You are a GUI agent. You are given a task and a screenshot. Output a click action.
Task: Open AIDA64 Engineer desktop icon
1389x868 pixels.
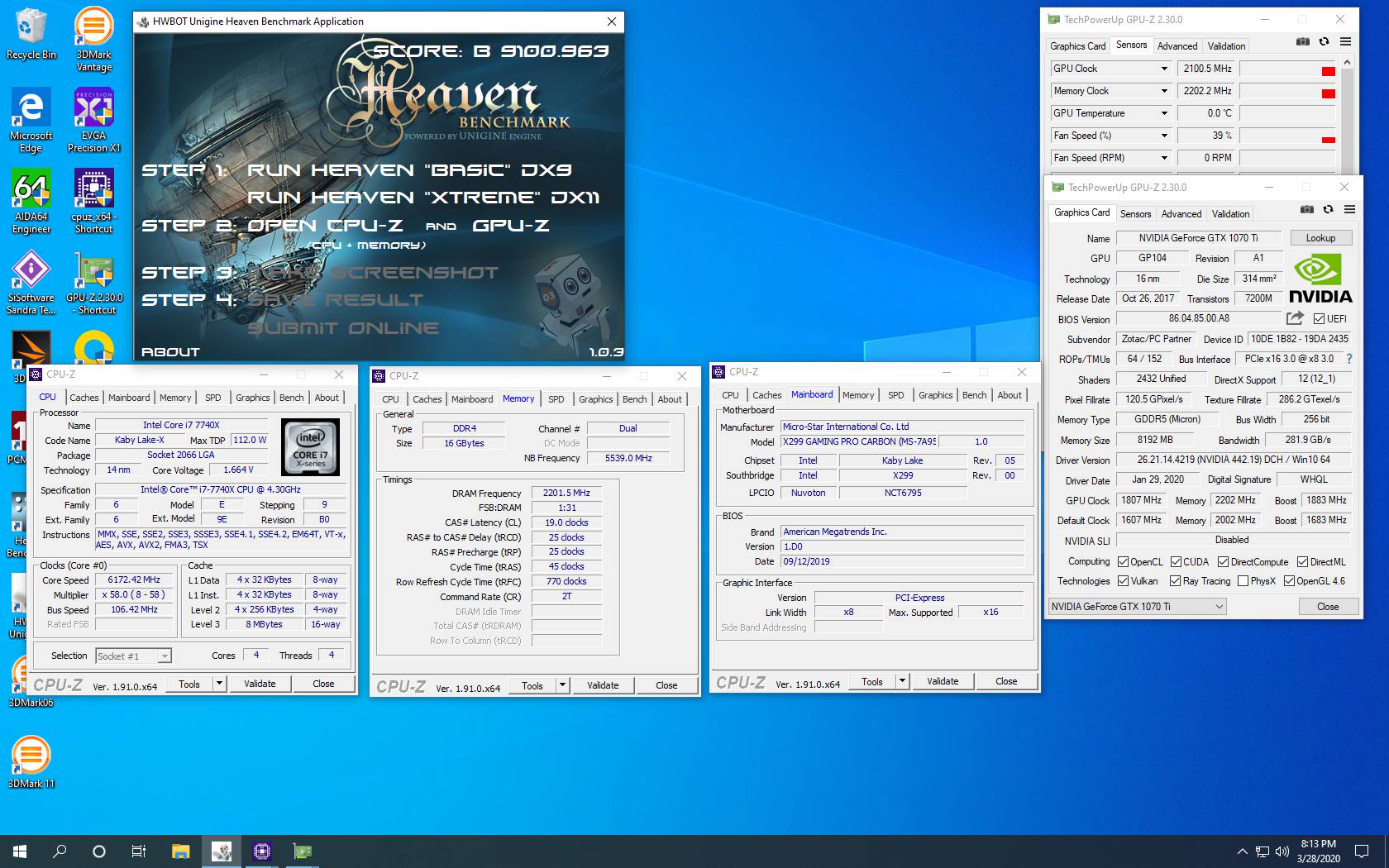pos(31,202)
